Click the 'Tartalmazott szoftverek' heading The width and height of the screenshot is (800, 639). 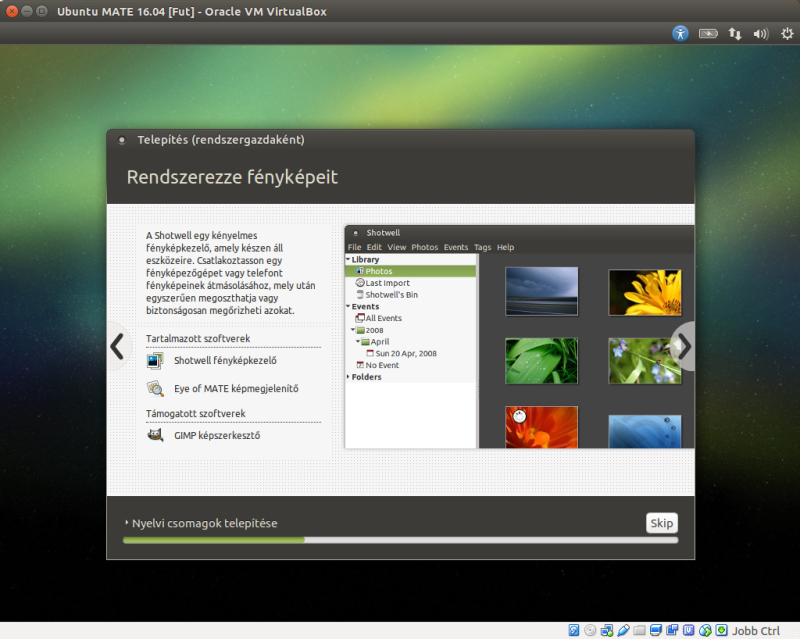click(198, 338)
